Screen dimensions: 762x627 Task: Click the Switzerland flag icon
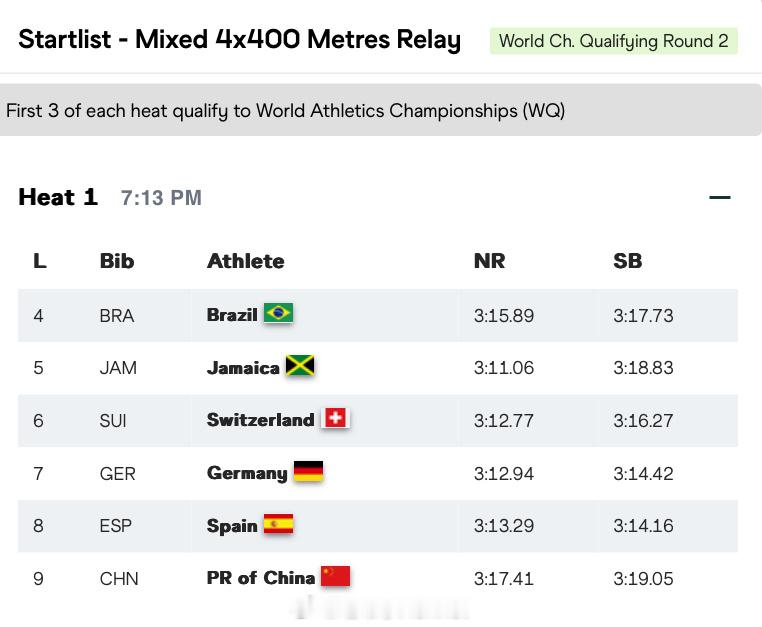pyautogui.click(x=335, y=418)
